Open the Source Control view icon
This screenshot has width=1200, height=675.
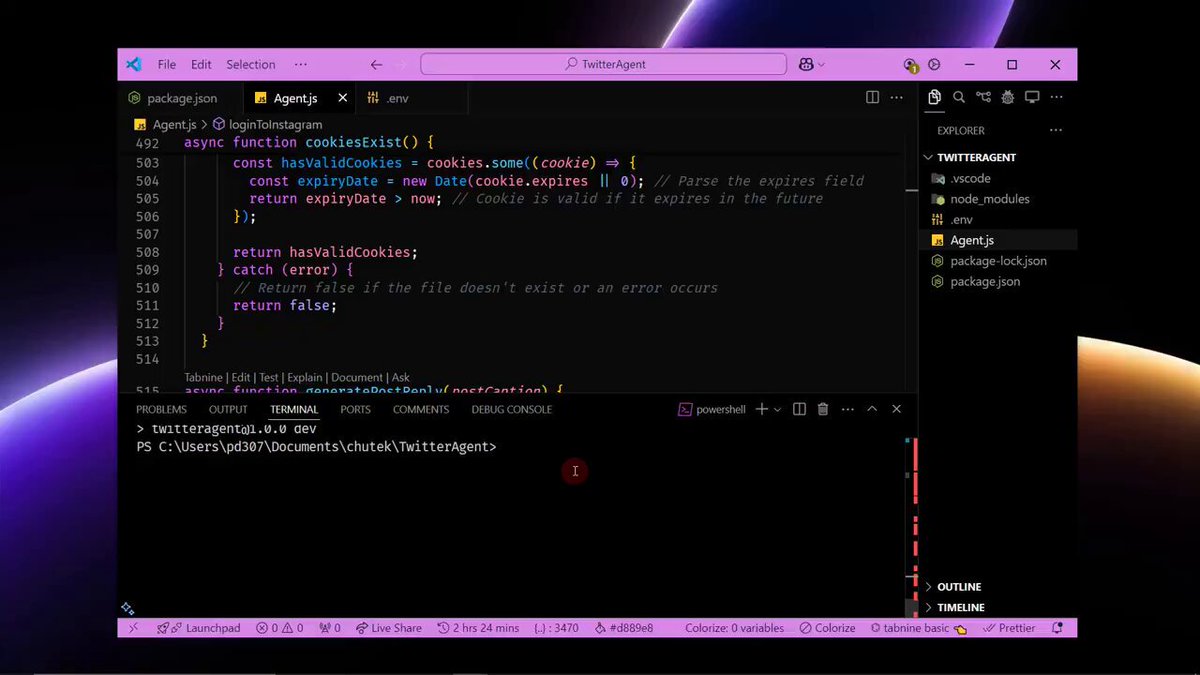[x=984, y=97]
